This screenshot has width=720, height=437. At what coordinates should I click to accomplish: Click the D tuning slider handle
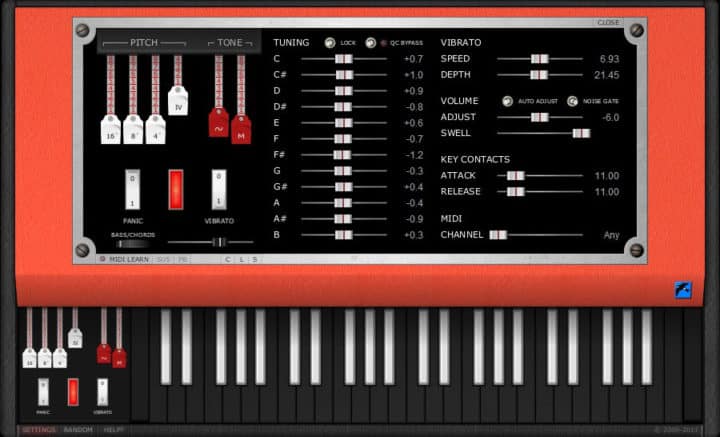pyautogui.click(x=343, y=91)
